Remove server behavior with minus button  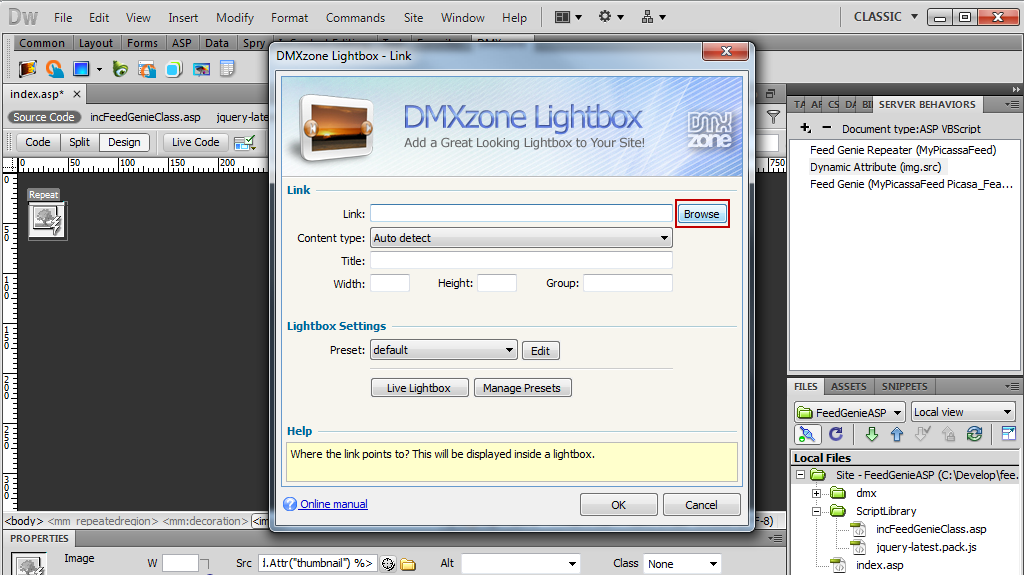(827, 128)
